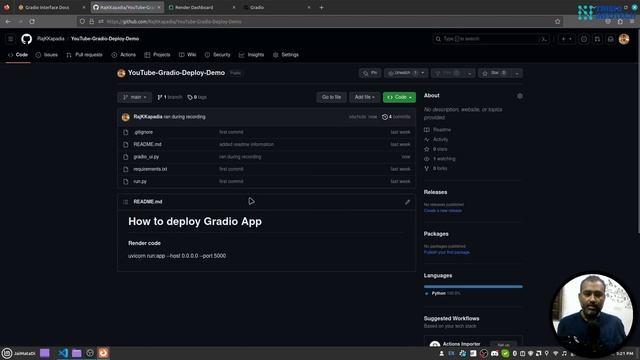This screenshot has height=360, width=640.
Task: Open the 0 tags link
Action: pyautogui.click(x=197, y=97)
